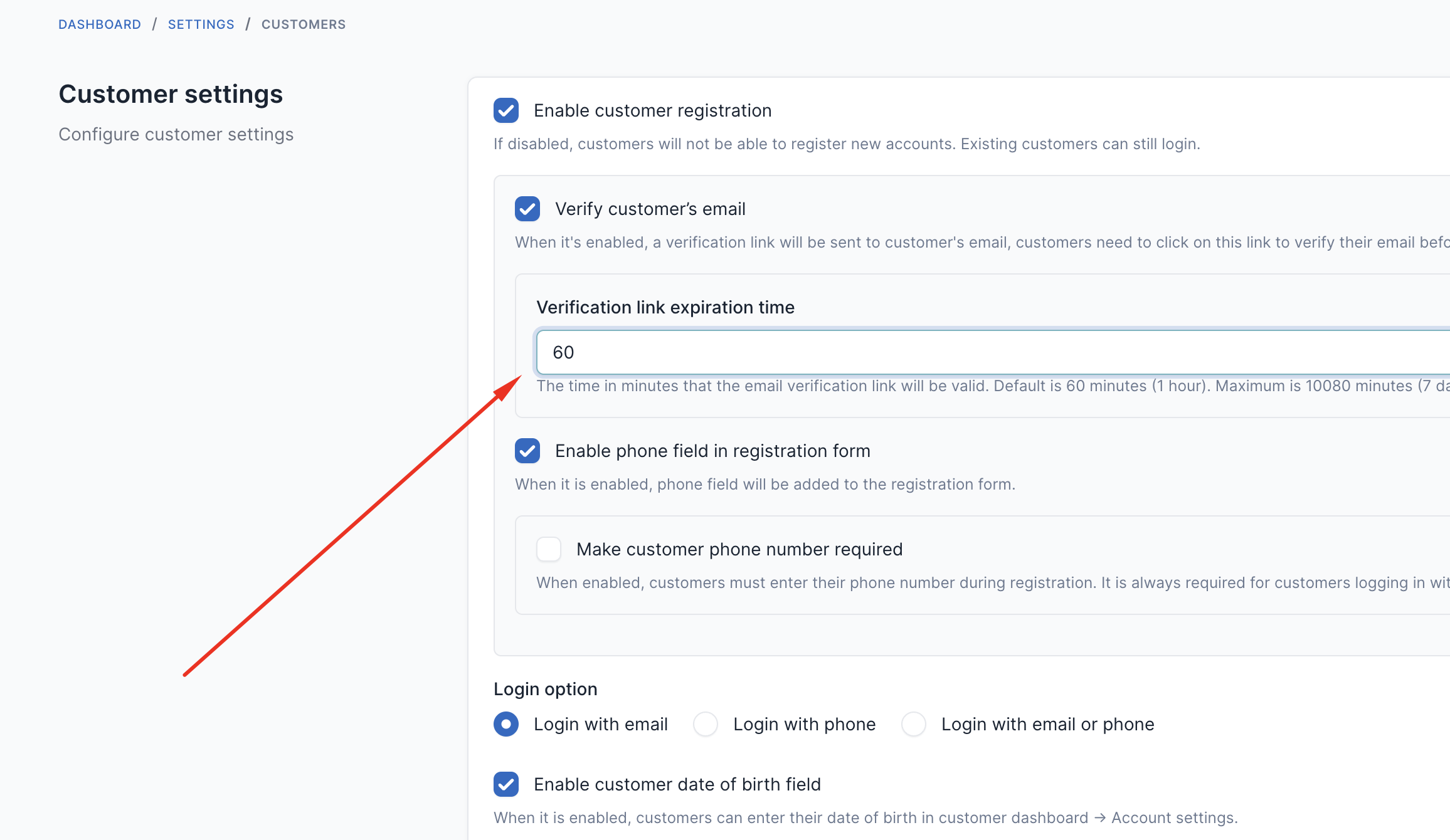This screenshot has width=1450, height=840.
Task: Click the Login with email label text
Action: click(x=601, y=724)
